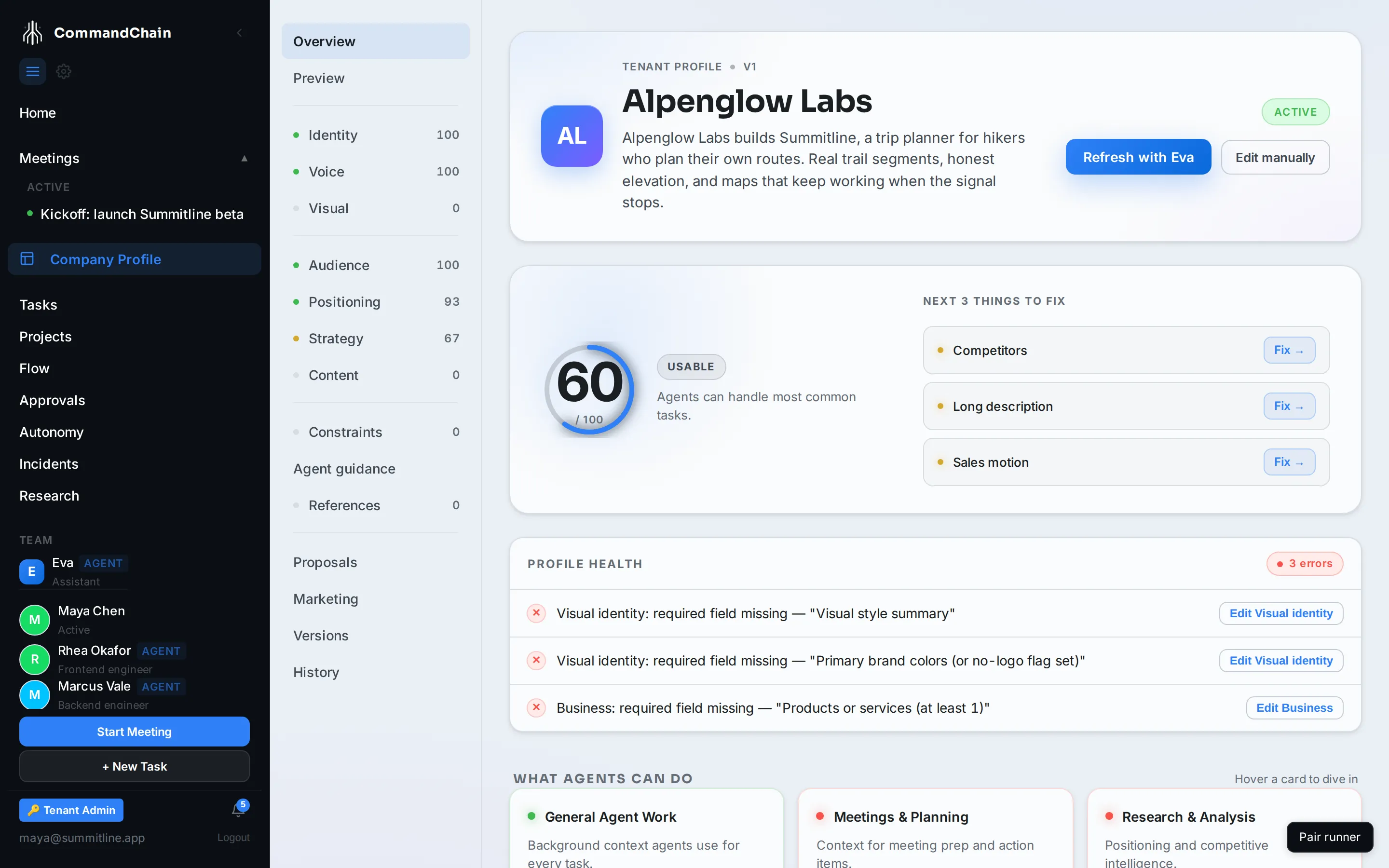Click Marcus Vale's cyan avatar
The height and width of the screenshot is (868, 1389).
coord(34,694)
